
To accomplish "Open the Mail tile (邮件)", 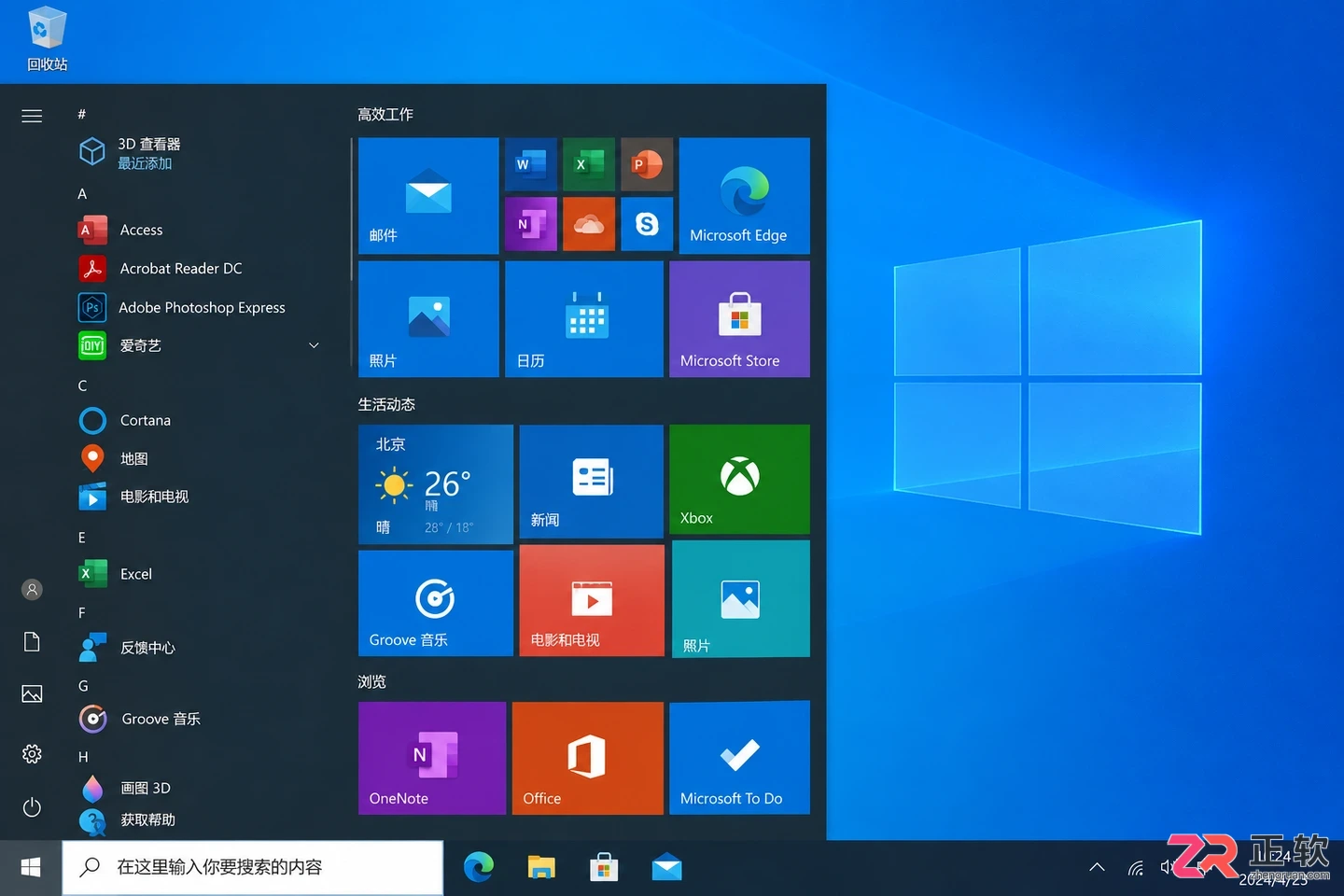I will [x=428, y=196].
